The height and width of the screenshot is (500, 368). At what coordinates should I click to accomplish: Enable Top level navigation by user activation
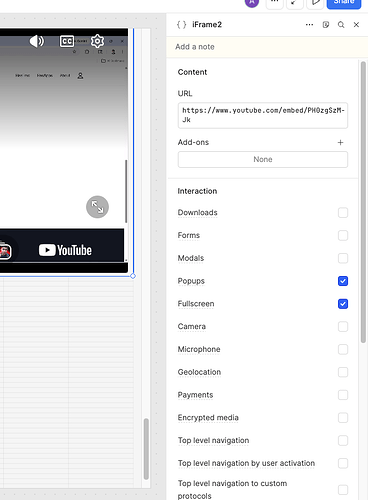(x=343, y=463)
